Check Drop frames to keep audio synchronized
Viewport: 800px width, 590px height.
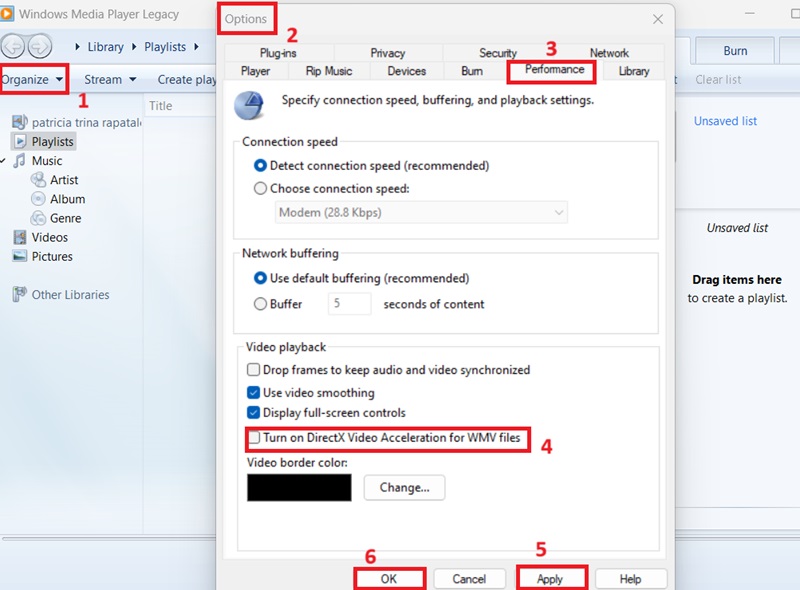coord(253,369)
